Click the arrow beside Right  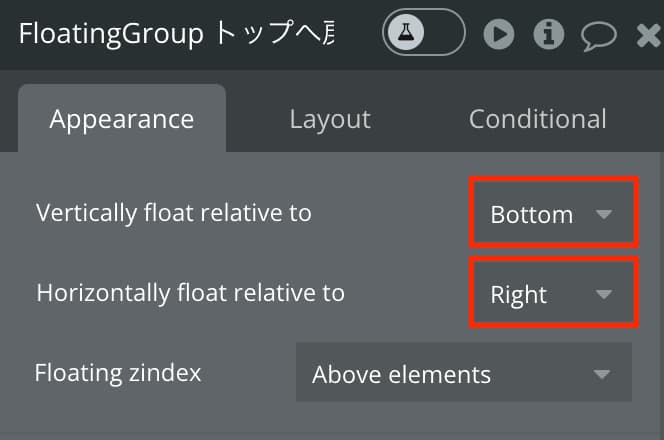603,294
